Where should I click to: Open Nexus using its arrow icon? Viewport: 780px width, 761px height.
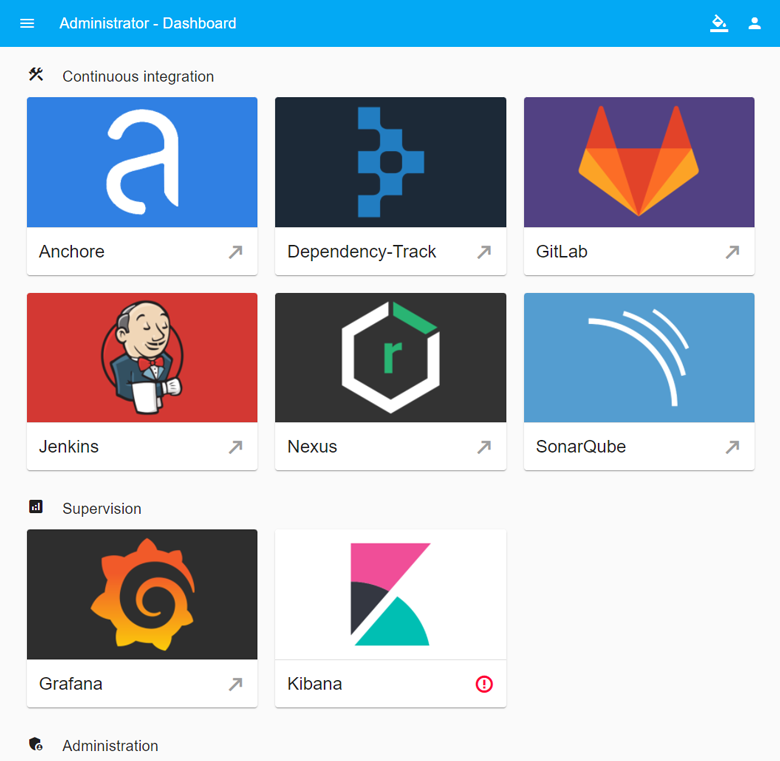click(484, 447)
